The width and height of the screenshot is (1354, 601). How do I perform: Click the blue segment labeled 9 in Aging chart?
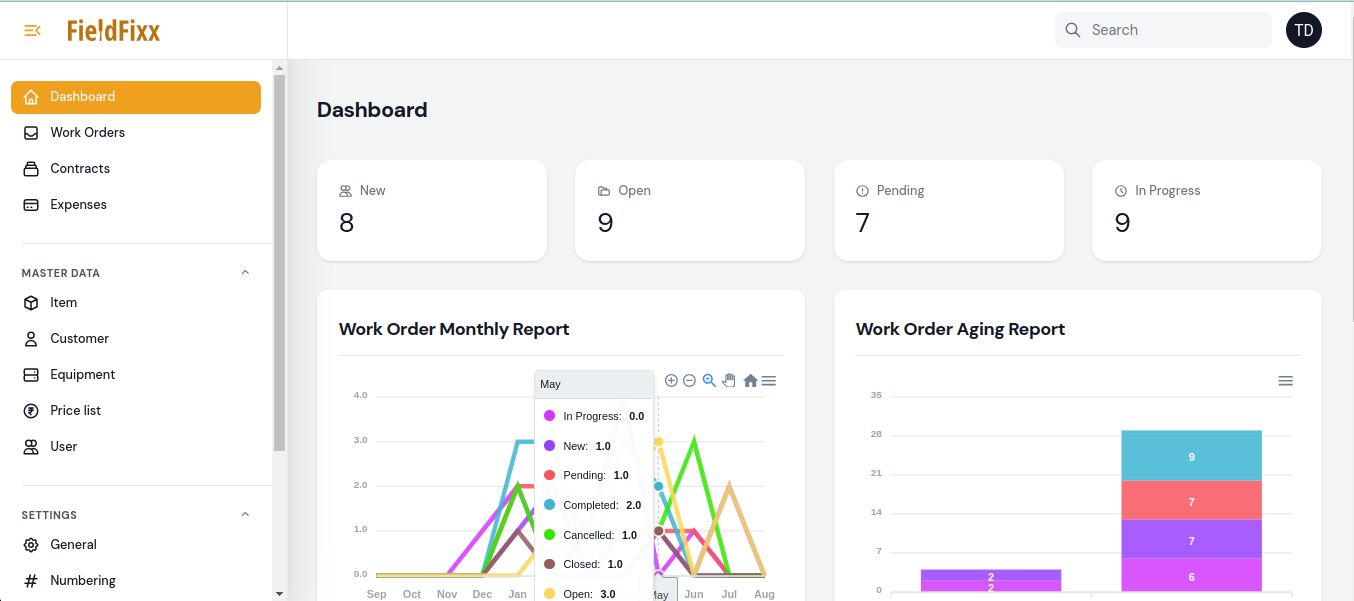1191,456
